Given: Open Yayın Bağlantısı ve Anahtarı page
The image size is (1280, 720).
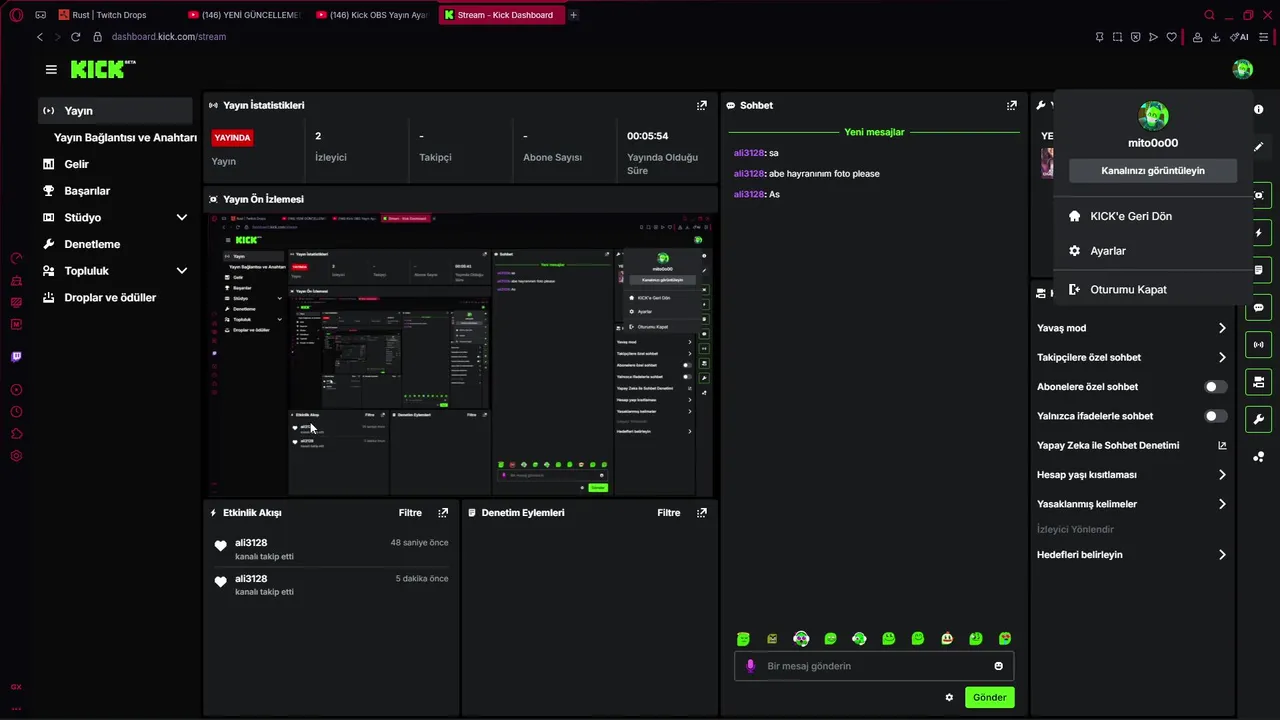Looking at the screenshot, I should pyautogui.click(x=125, y=138).
